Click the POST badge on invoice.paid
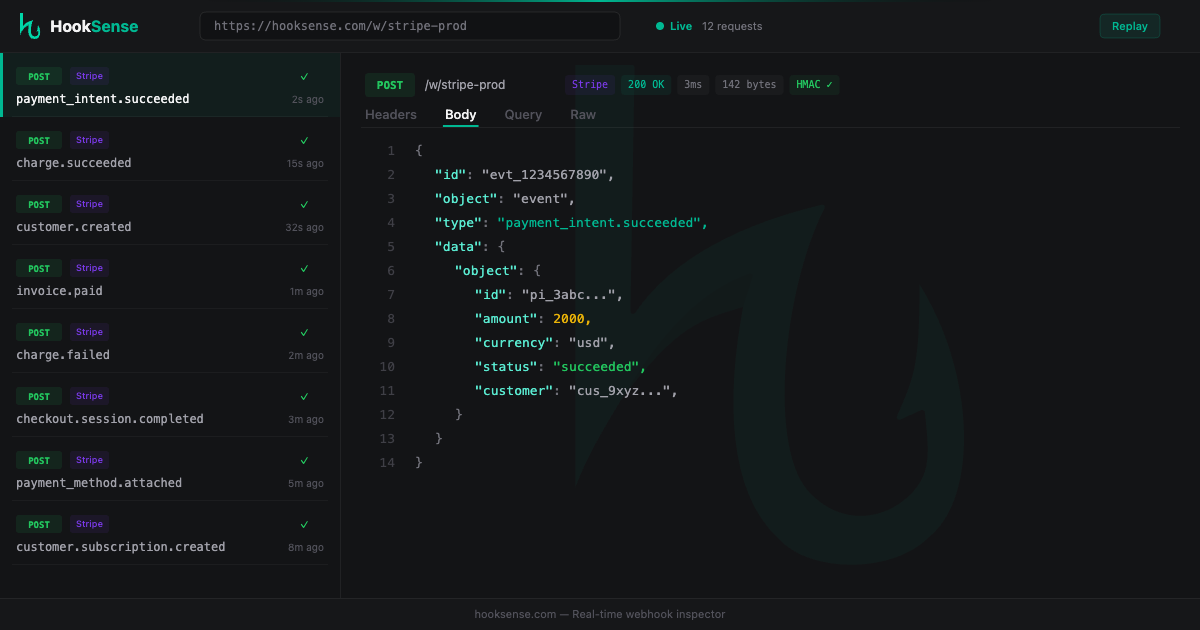 (38, 268)
